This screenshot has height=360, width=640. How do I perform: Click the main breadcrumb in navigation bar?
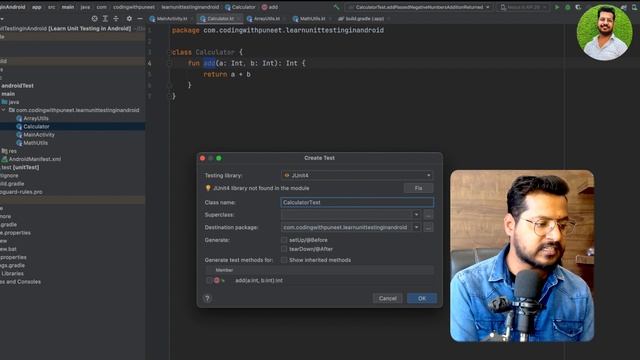(x=68, y=7)
